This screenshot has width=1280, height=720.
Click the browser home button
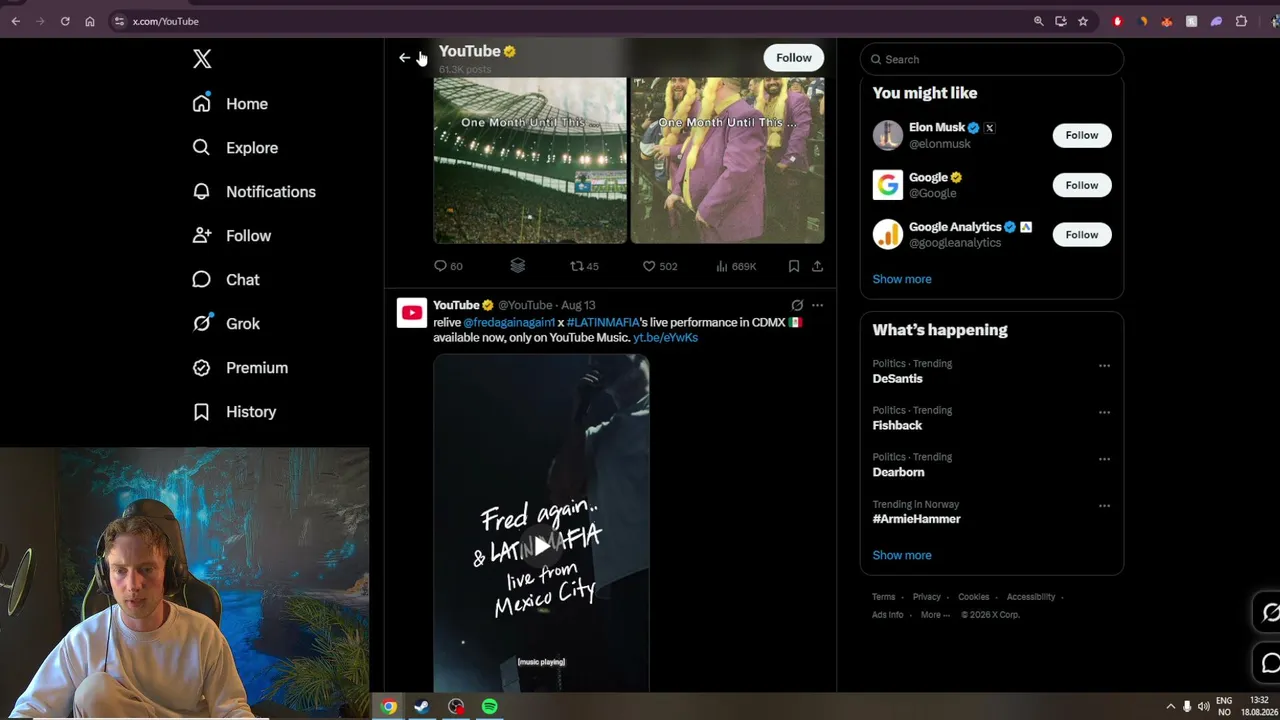[90, 21]
